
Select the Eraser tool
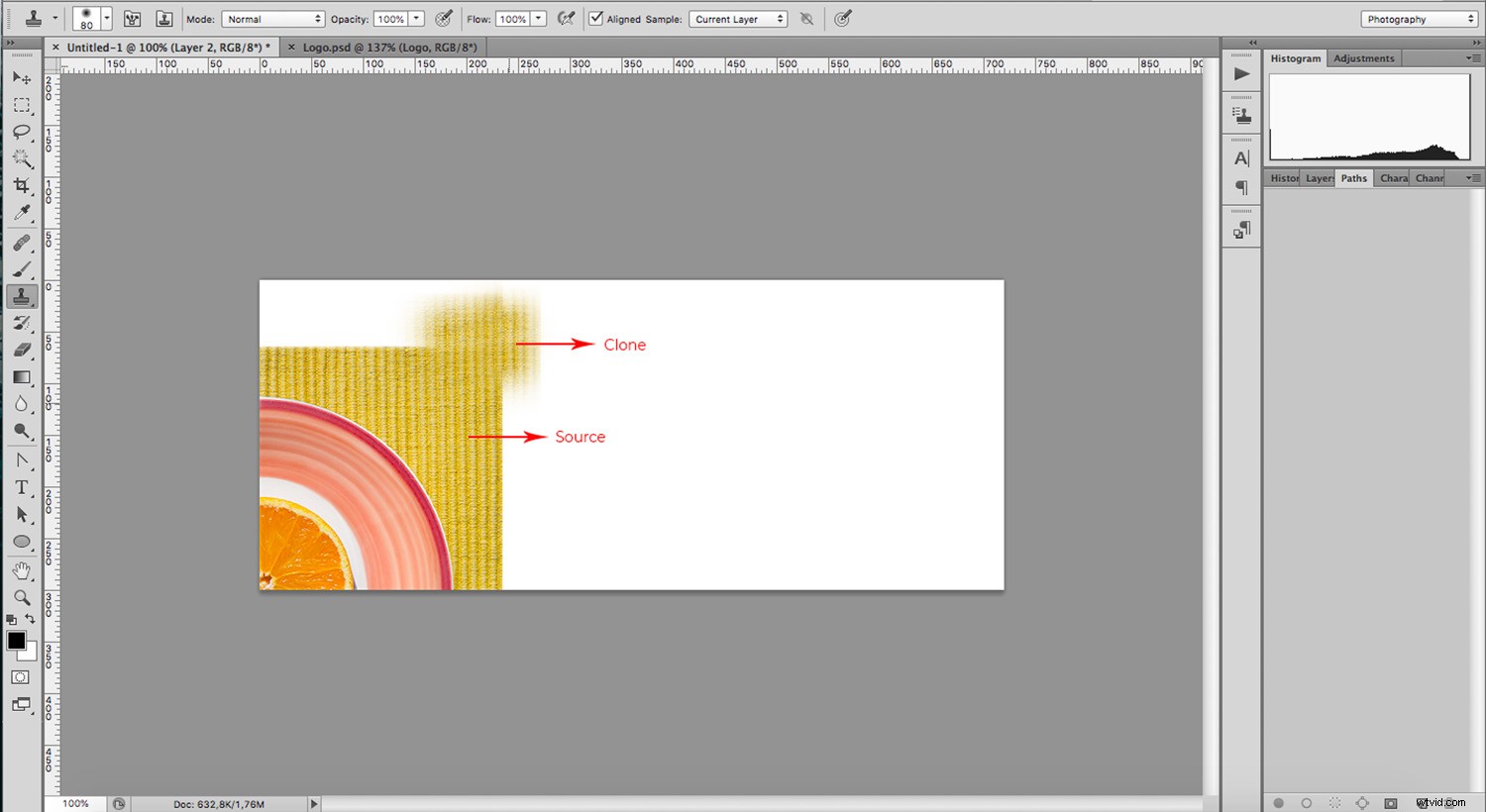coord(22,350)
